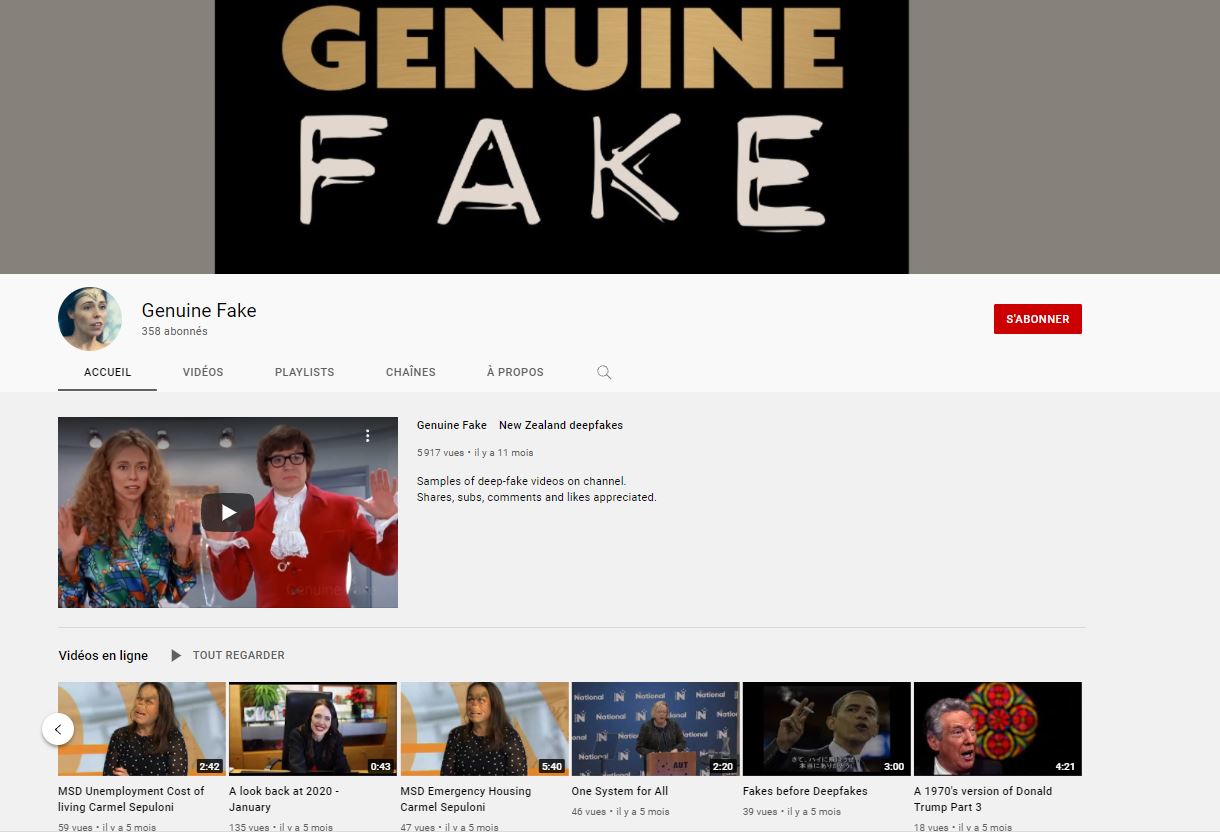Play the featured channel trailer video
Image resolution: width=1220 pixels, height=832 pixels.
click(228, 513)
